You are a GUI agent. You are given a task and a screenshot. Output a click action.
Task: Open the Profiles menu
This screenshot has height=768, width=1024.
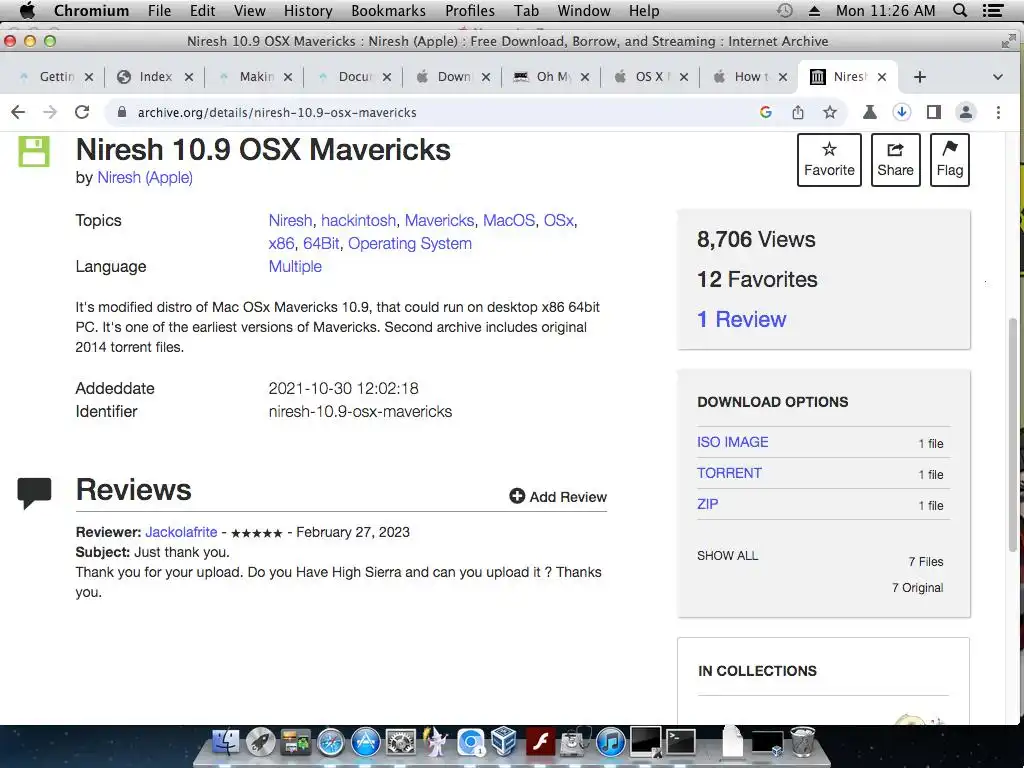click(470, 10)
